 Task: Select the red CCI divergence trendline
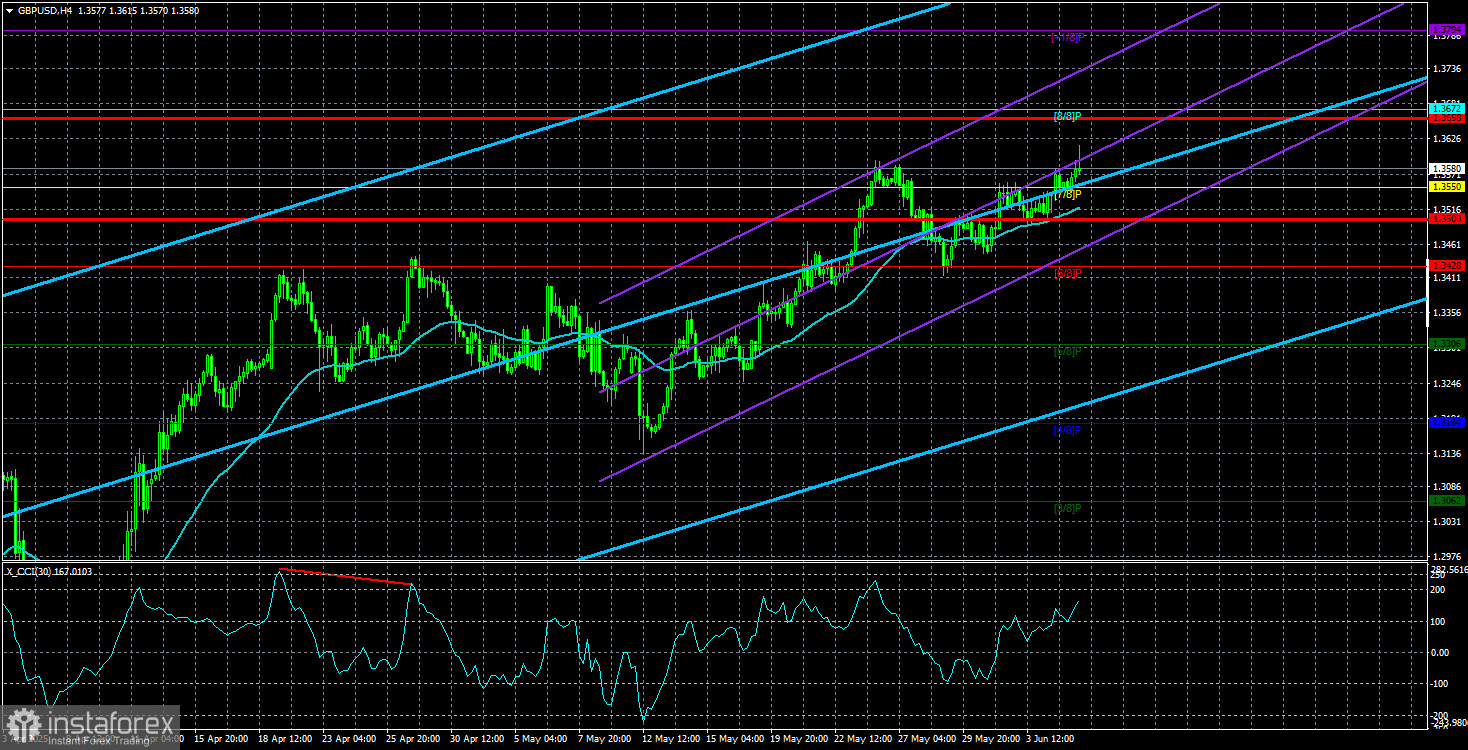click(347, 576)
